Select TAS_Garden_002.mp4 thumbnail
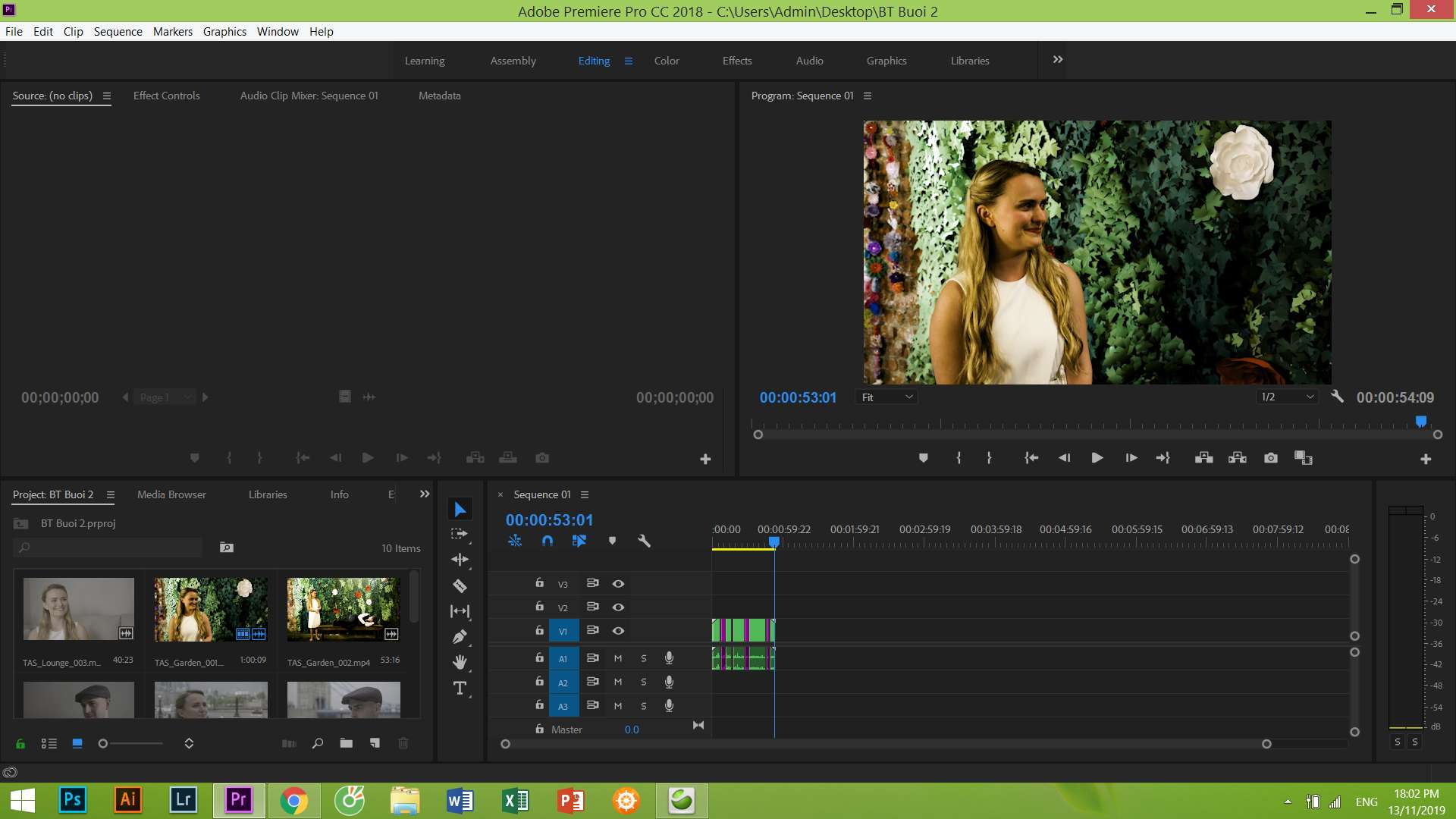Image resolution: width=1456 pixels, height=819 pixels. tap(344, 610)
